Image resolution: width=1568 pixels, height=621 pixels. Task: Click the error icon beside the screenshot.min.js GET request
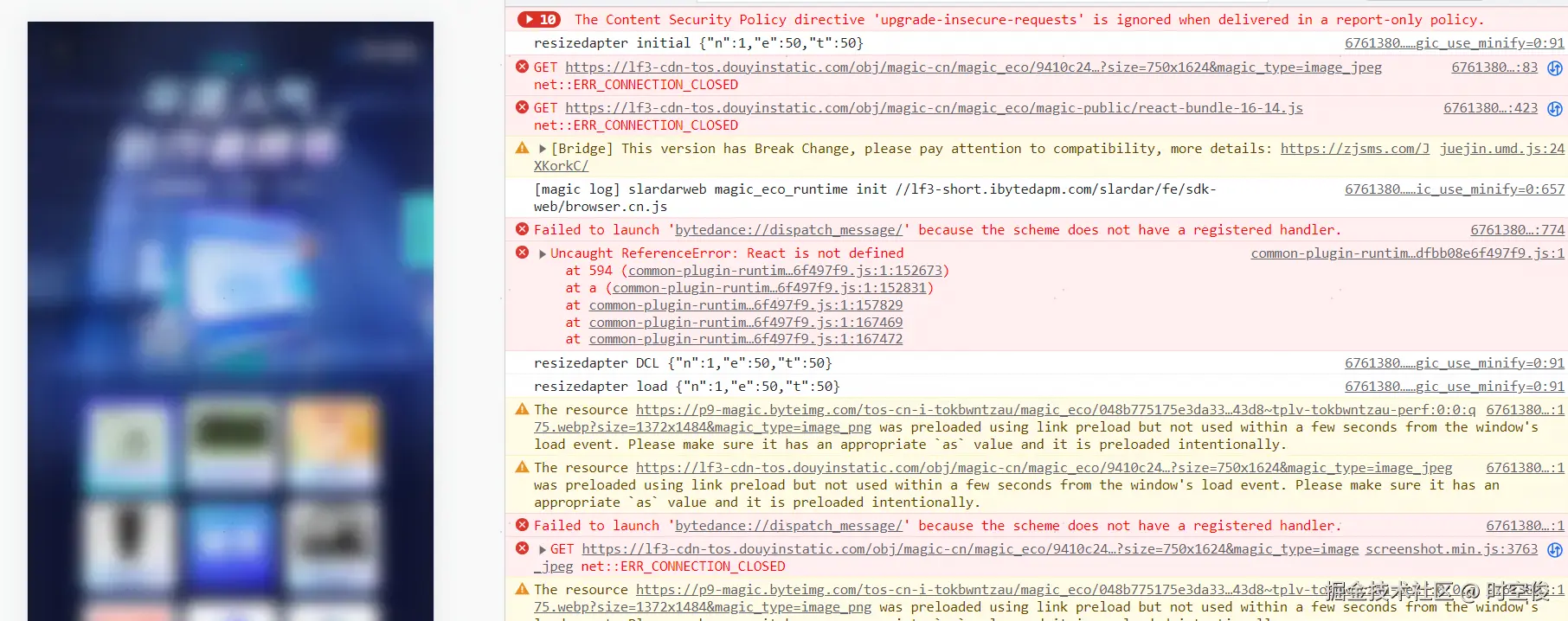coord(522,548)
